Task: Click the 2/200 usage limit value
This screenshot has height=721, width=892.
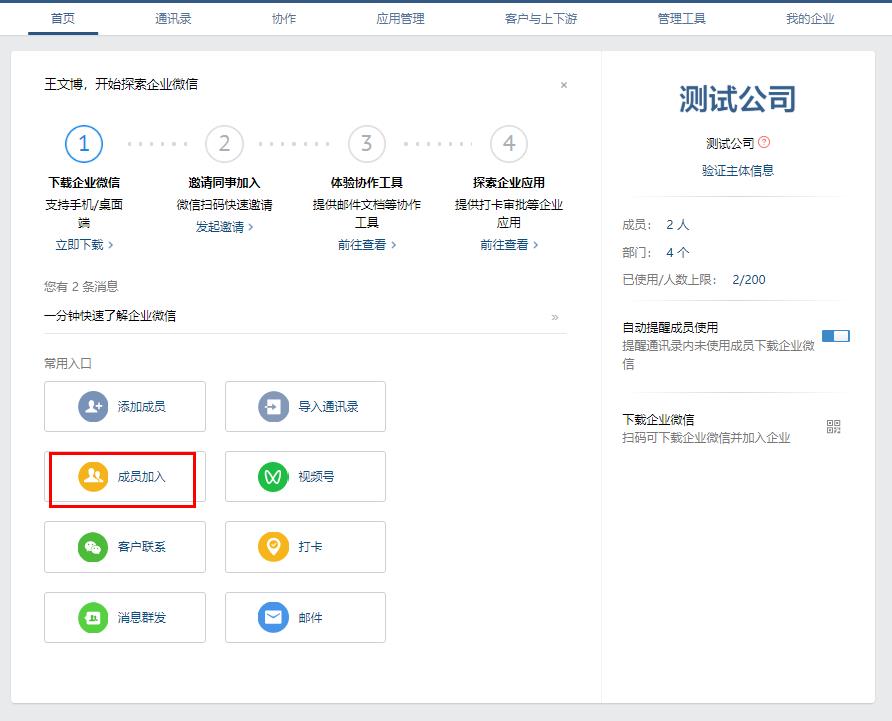Action: point(749,280)
